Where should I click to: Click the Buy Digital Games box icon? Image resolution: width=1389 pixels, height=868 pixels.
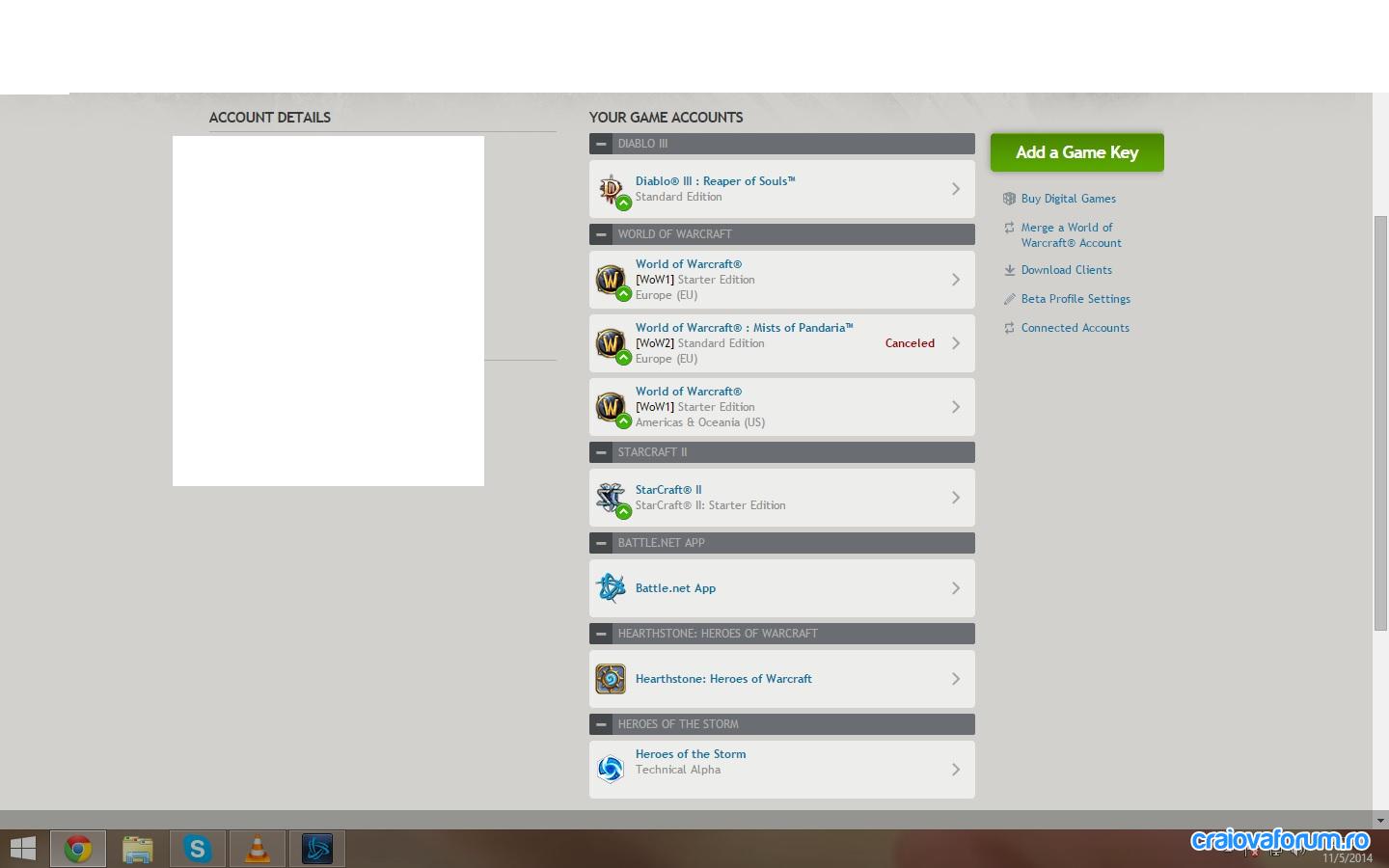tap(1009, 199)
